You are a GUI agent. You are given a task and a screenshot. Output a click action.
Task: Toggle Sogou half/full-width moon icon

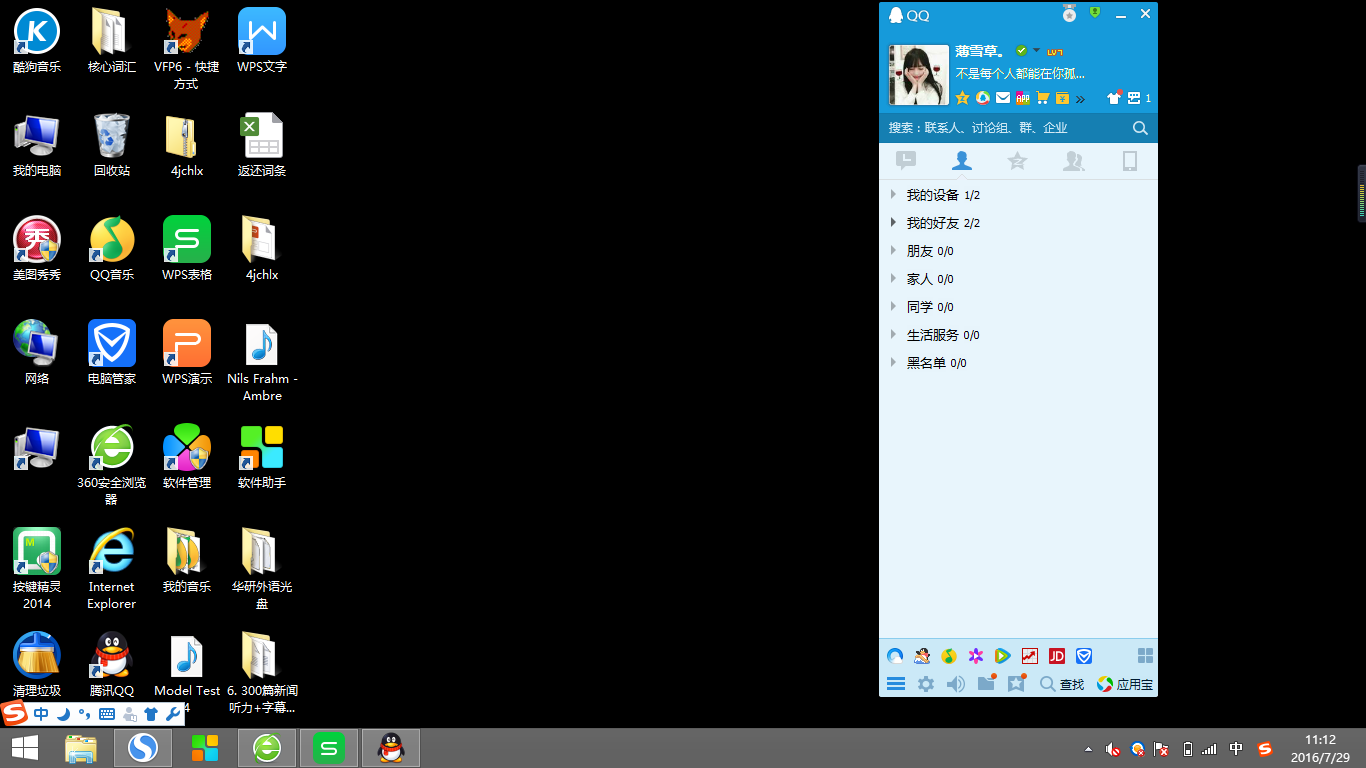tap(63, 714)
